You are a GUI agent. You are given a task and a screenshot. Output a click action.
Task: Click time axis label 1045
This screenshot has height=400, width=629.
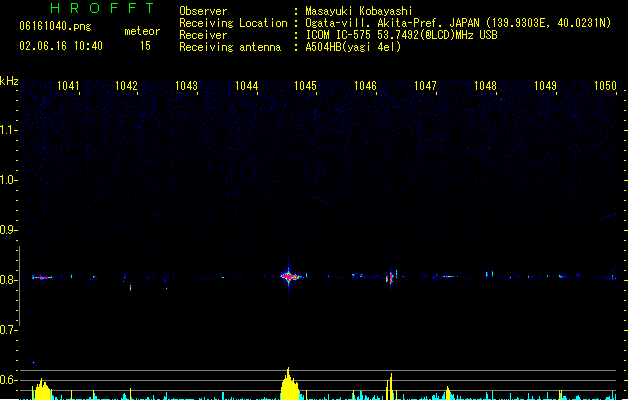(x=305, y=86)
